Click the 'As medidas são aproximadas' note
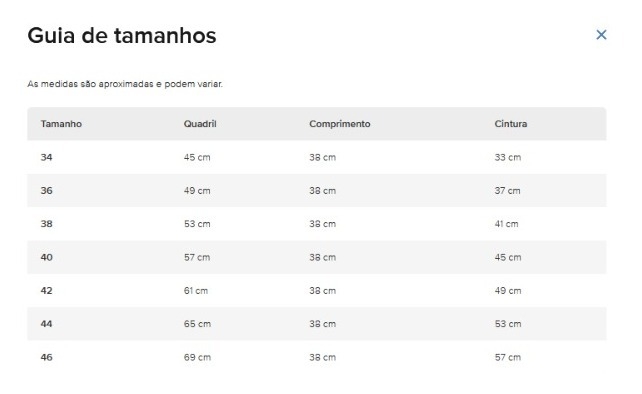The image size is (642, 394). [125, 84]
